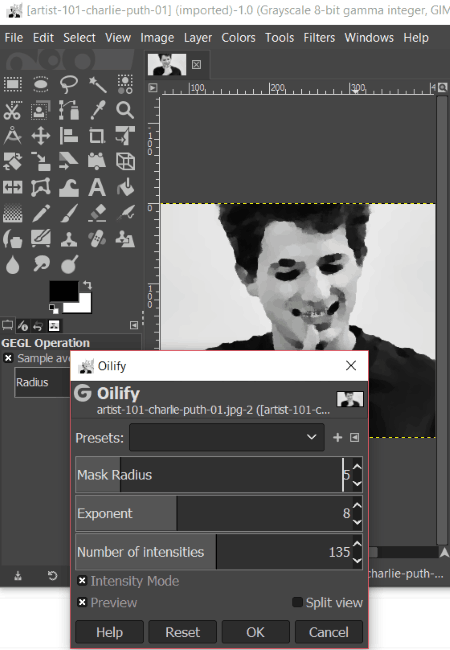
Task: Select the Blur/Sharpen droplet tool
Action: tap(13, 264)
